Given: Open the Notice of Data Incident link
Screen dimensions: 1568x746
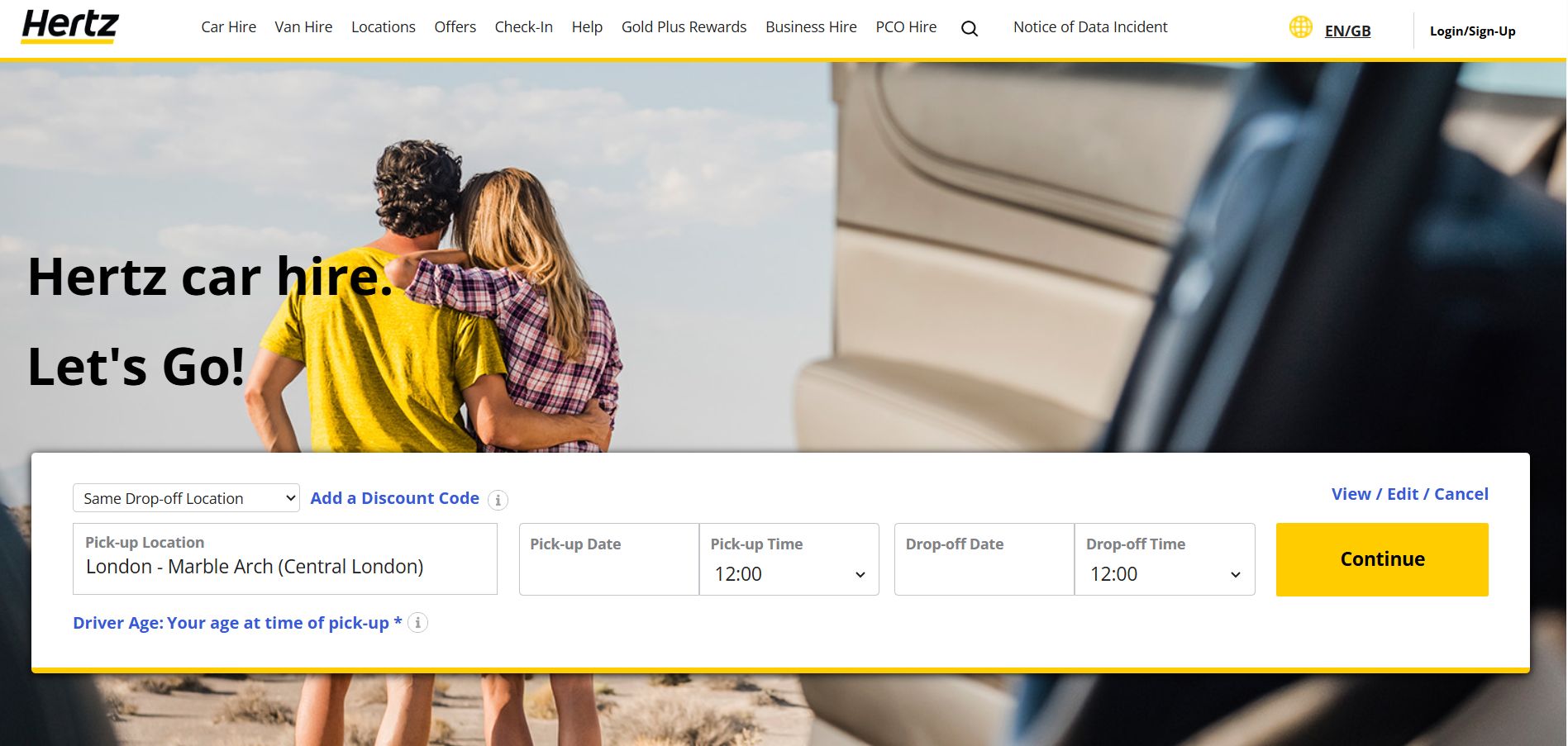Looking at the screenshot, I should point(1090,27).
